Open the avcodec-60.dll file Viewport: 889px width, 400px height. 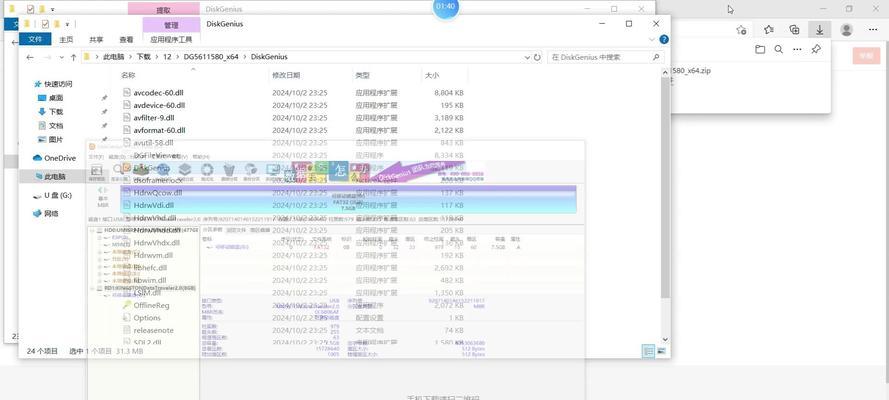click(x=158, y=92)
